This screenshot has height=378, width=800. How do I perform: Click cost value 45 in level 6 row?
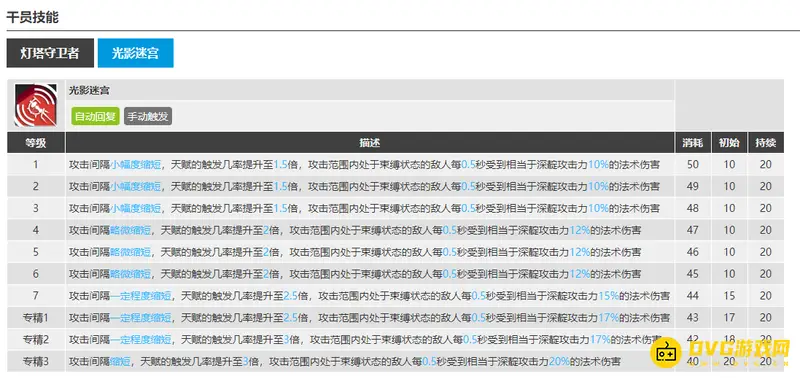692,274
